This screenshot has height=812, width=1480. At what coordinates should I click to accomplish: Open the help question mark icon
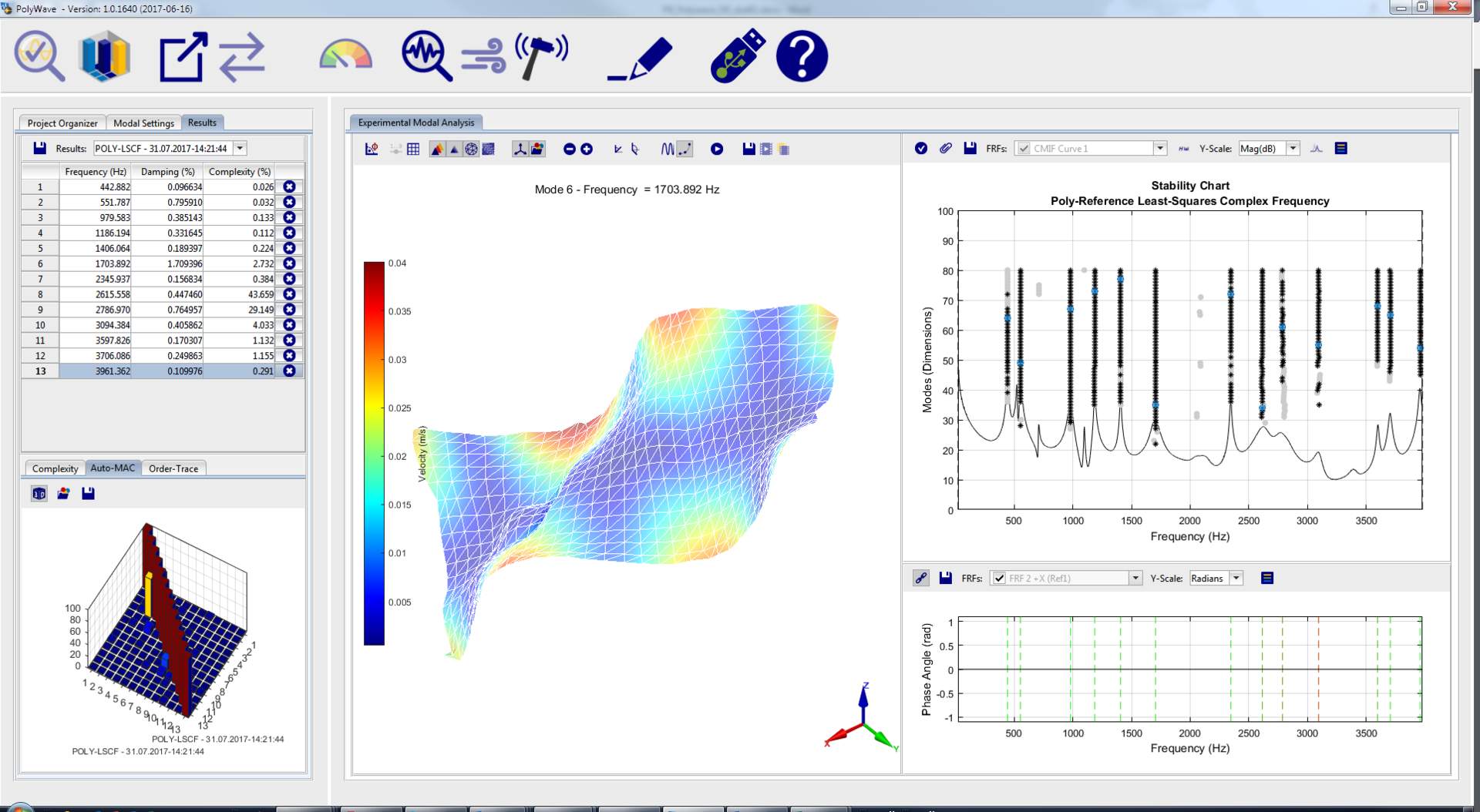pyautogui.click(x=802, y=56)
